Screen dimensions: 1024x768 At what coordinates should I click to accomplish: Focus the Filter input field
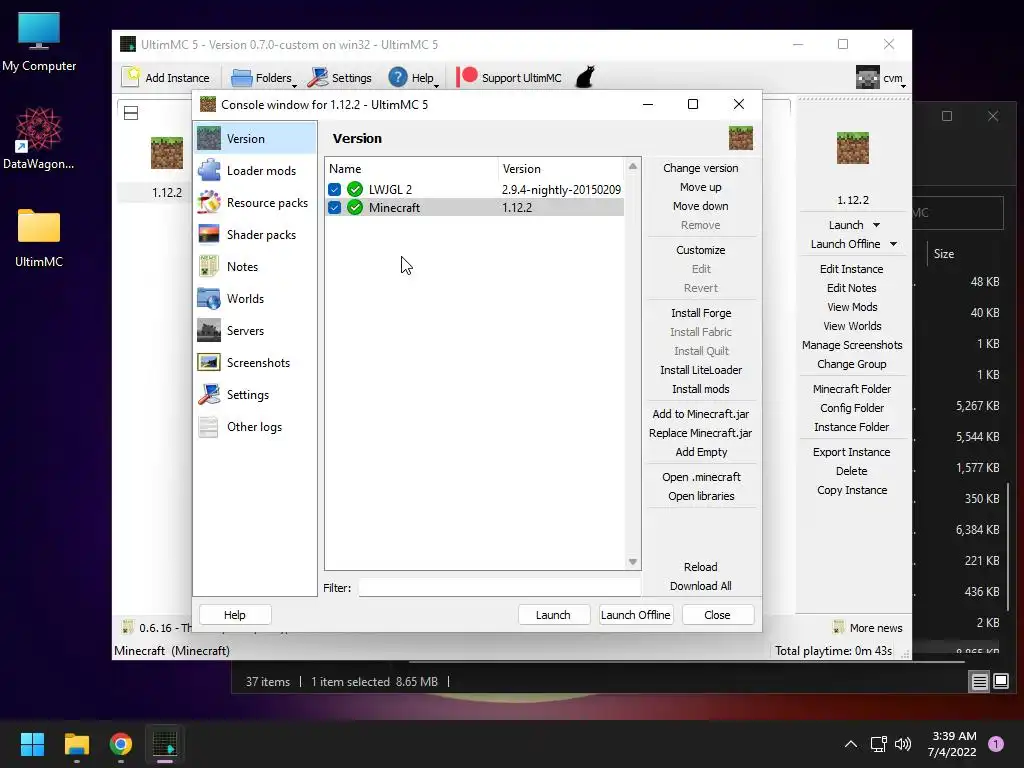pyautogui.click(x=499, y=587)
